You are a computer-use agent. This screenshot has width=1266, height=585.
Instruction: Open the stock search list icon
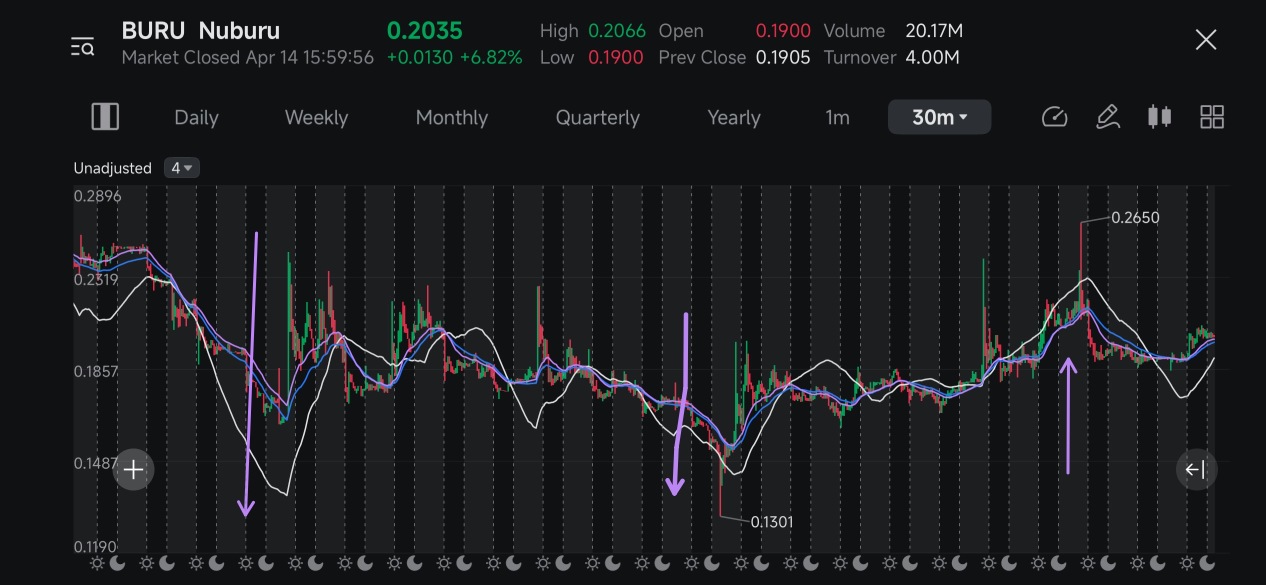pyautogui.click(x=82, y=45)
